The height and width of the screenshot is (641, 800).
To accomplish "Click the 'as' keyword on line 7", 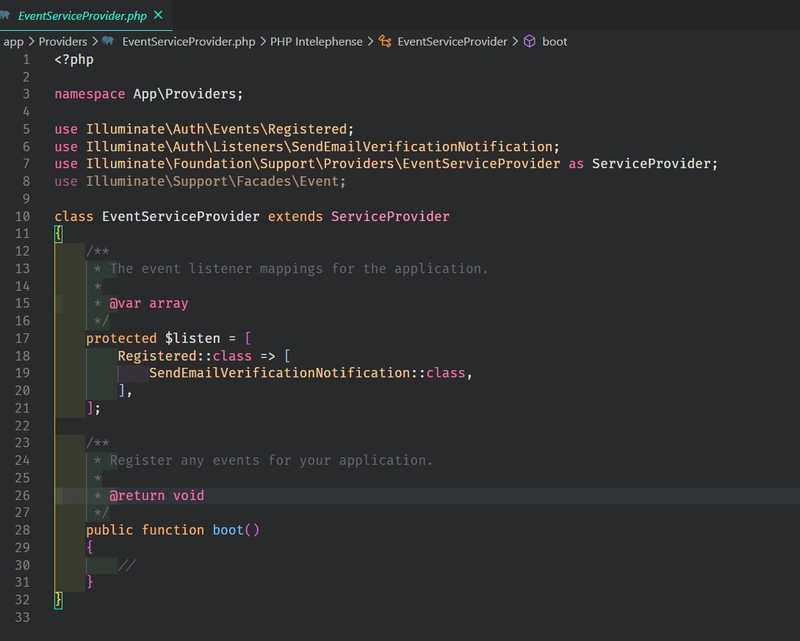I will [x=576, y=164].
